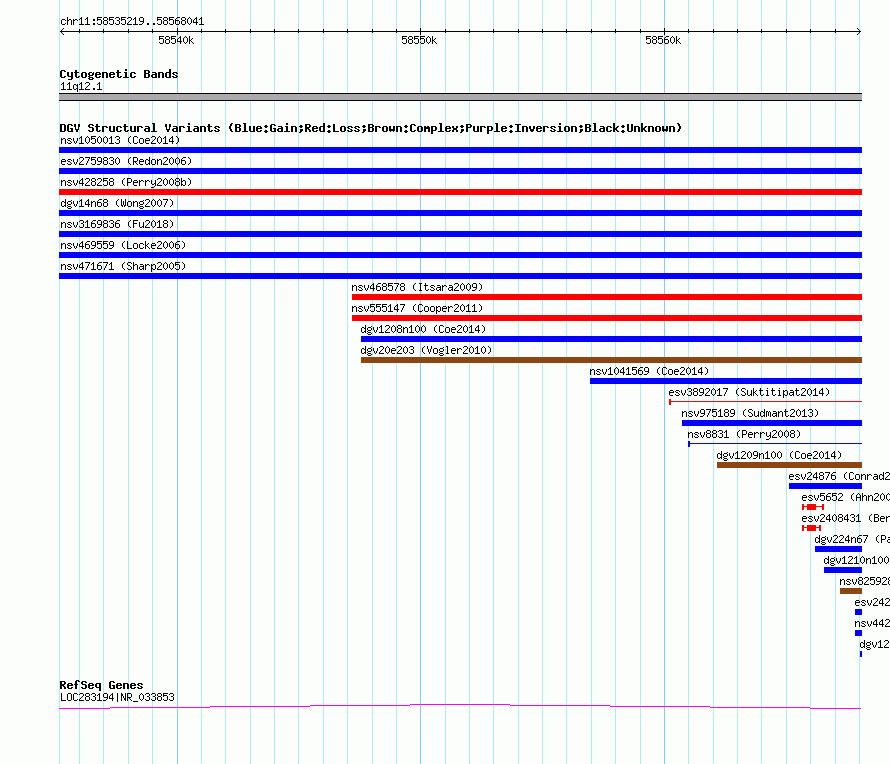Open the nsv975189 (Sudmant2013) label
Screen dimensions: 890x764
tap(750, 413)
